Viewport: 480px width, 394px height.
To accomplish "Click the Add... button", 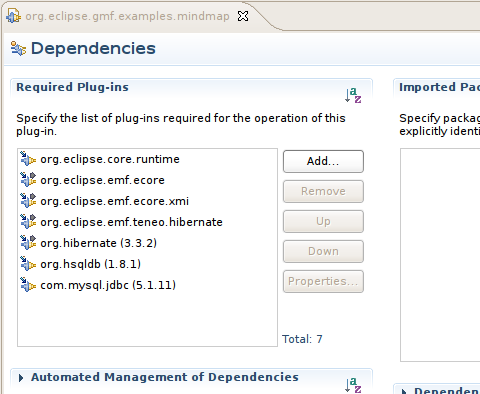I will pyautogui.click(x=323, y=161).
